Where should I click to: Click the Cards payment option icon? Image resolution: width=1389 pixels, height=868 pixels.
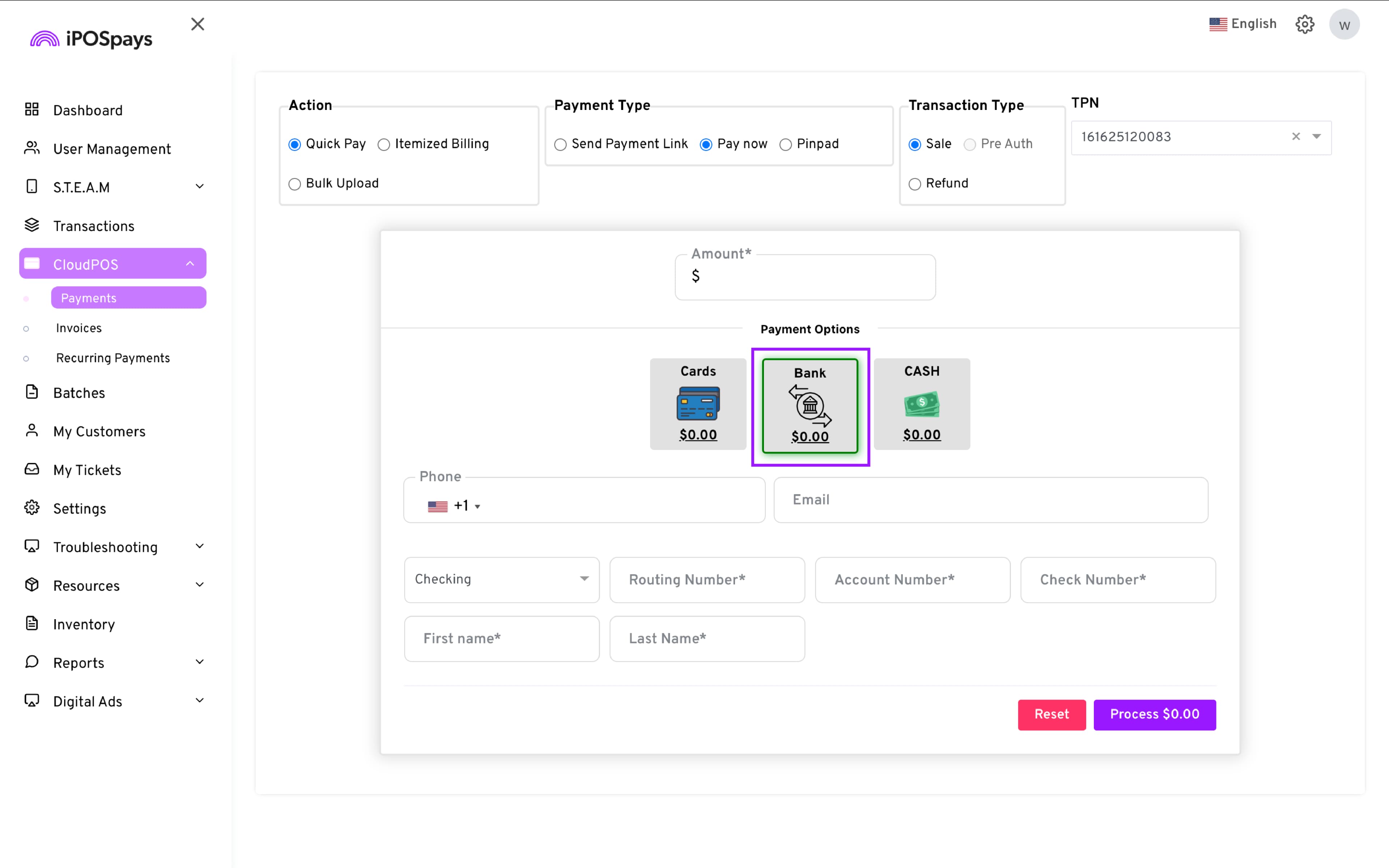tap(698, 404)
